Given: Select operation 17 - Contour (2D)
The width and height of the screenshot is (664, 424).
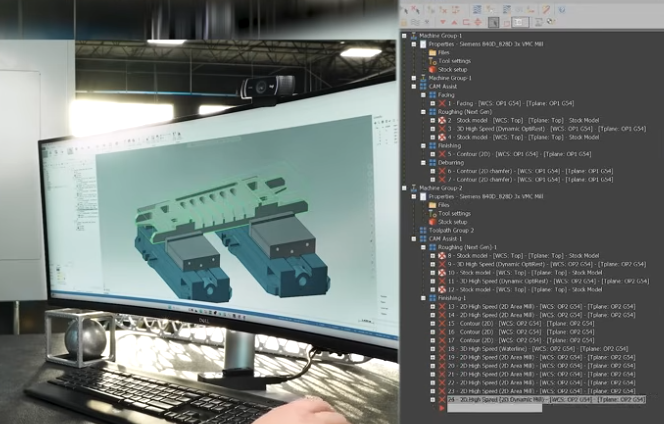Looking at the screenshot, I should pos(521,341).
